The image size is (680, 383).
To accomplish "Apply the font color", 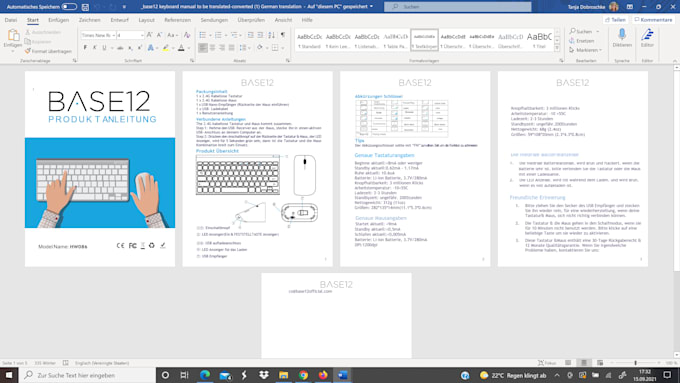I will [x=181, y=48].
